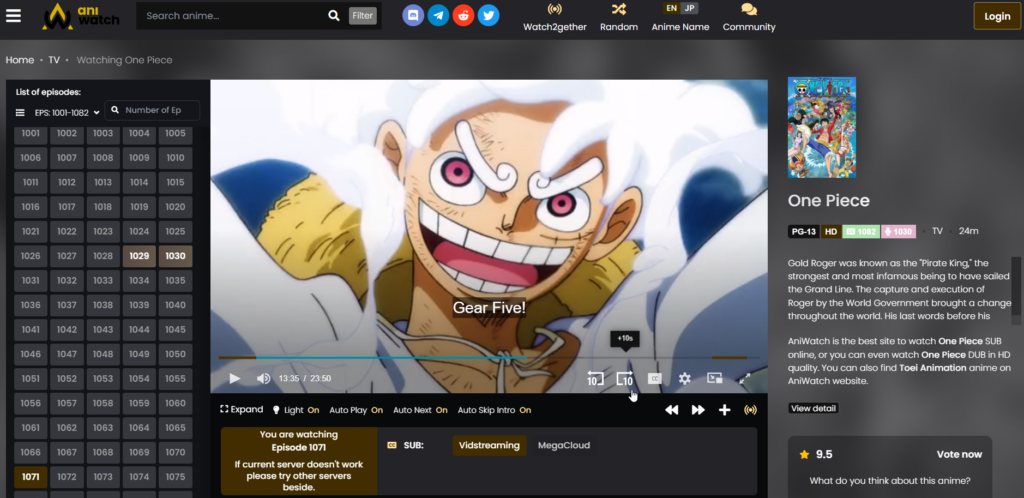Go to previous episode
The image size is (1024, 498).
671,410
